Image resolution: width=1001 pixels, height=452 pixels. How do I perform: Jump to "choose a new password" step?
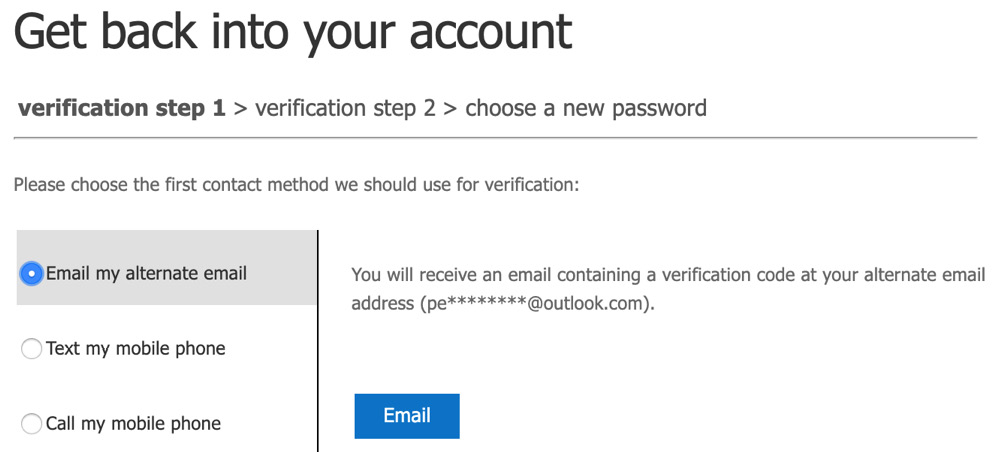click(x=585, y=108)
